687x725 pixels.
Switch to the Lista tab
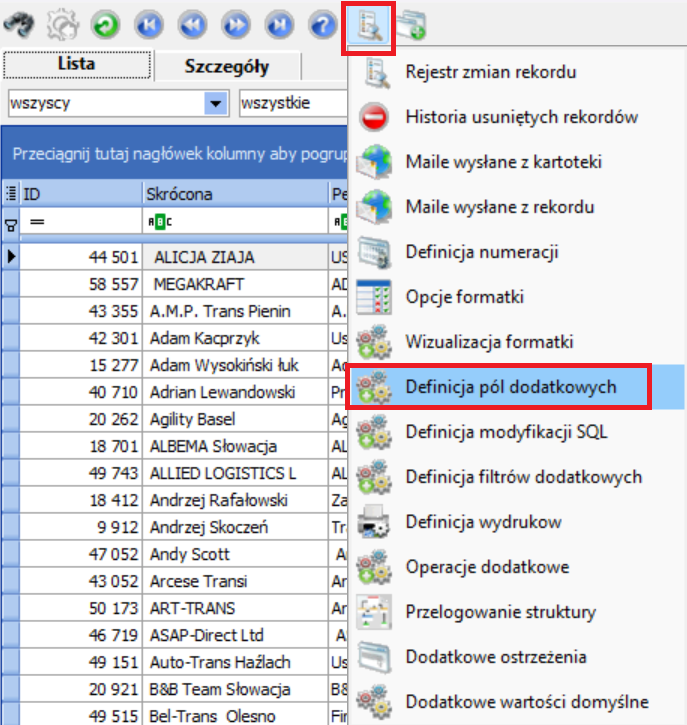pyautogui.click(x=77, y=64)
